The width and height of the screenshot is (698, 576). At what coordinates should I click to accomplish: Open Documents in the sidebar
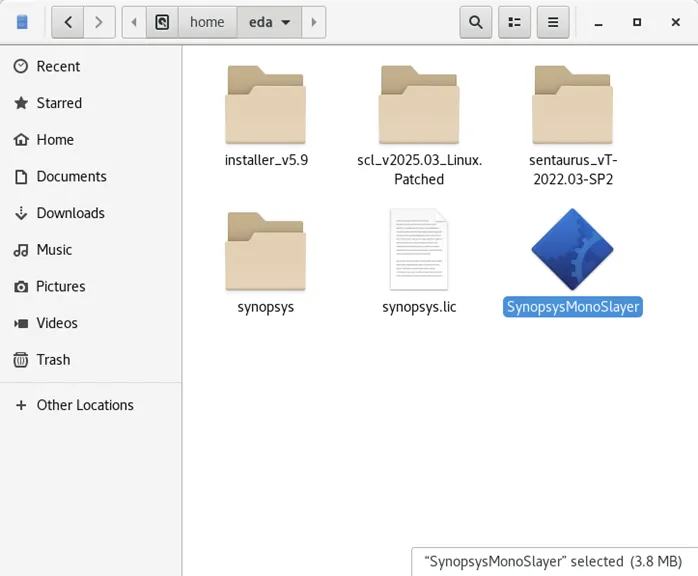click(91, 176)
